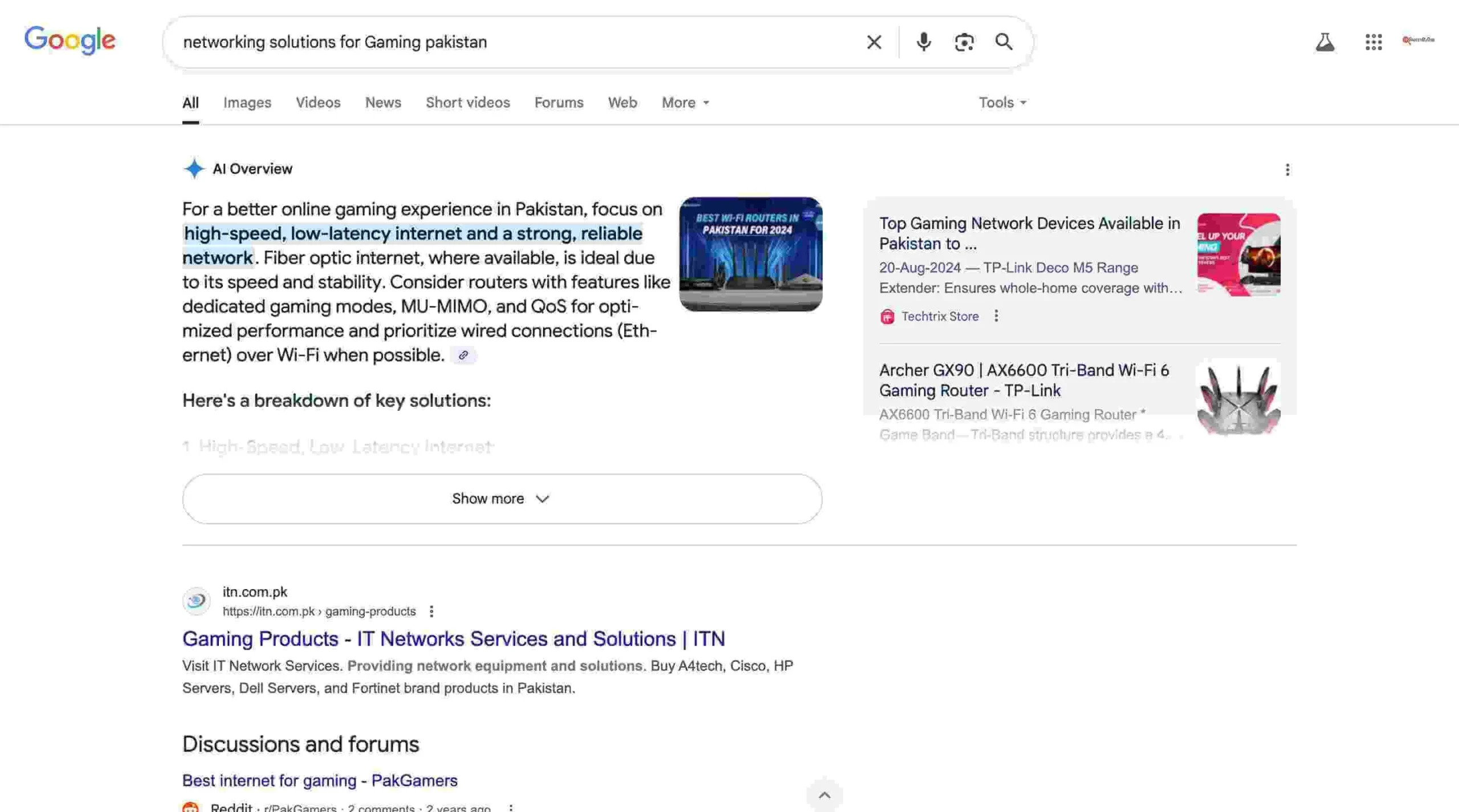Open the Google apps grid
Image resolution: width=1459 pixels, height=812 pixels.
pyautogui.click(x=1374, y=42)
